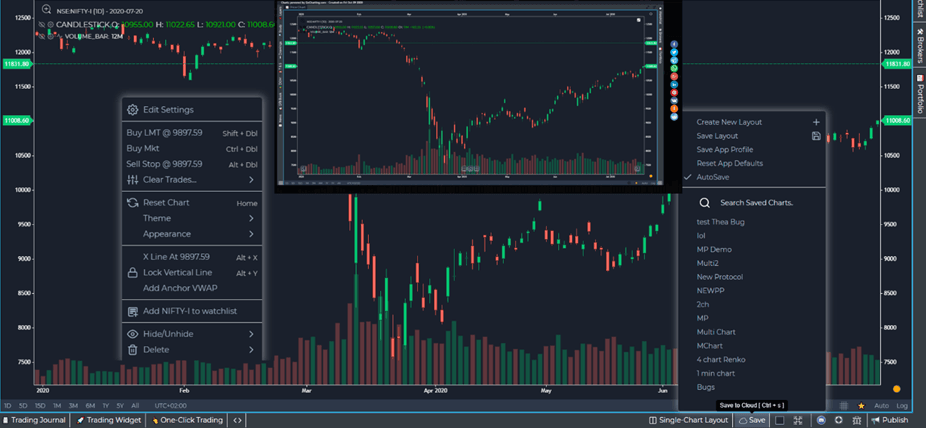This screenshot has height=428, width=926.
Task: Select Edit Settings from context menu
Action: 168,110
